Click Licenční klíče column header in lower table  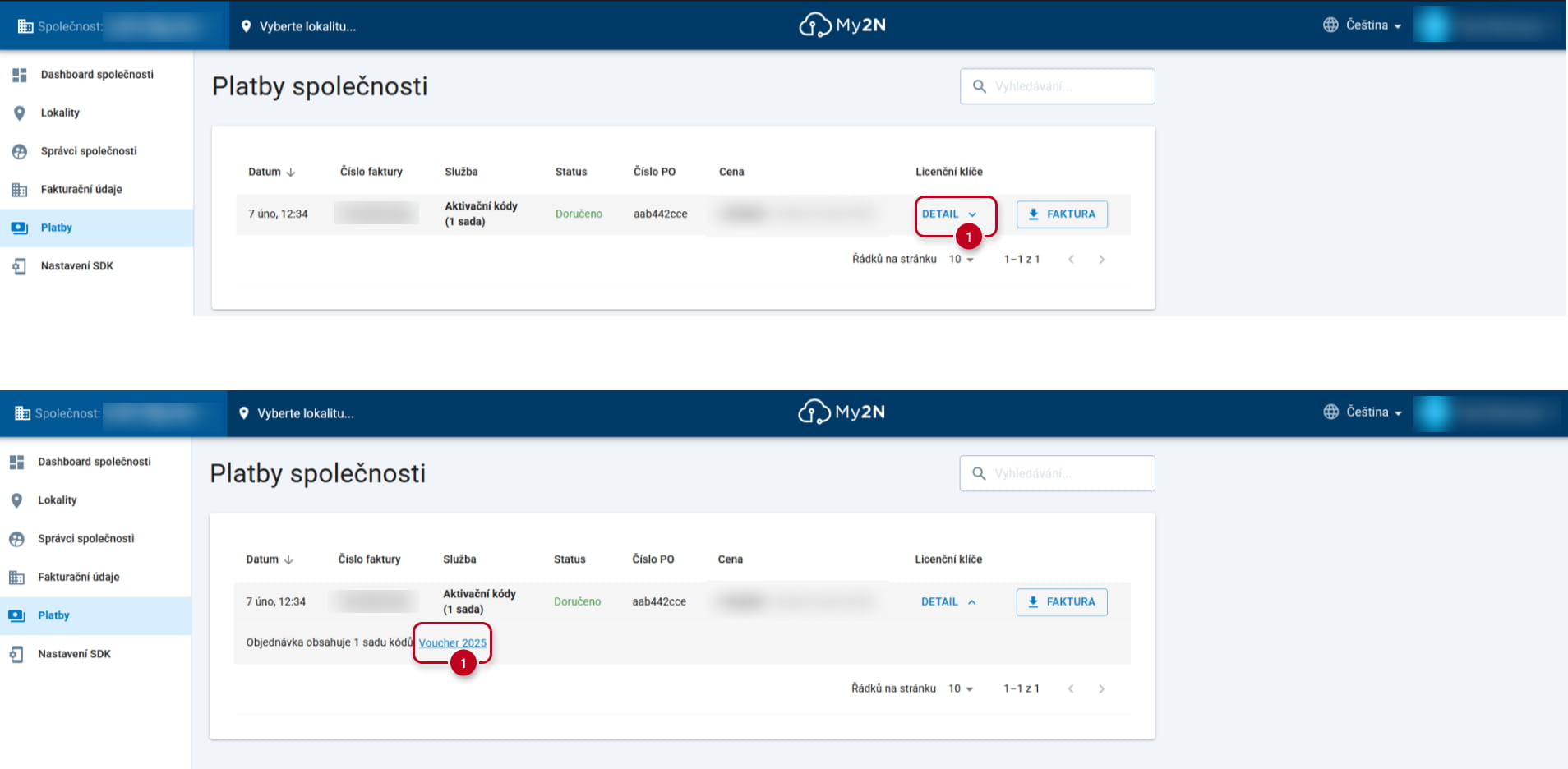point(948,559)
